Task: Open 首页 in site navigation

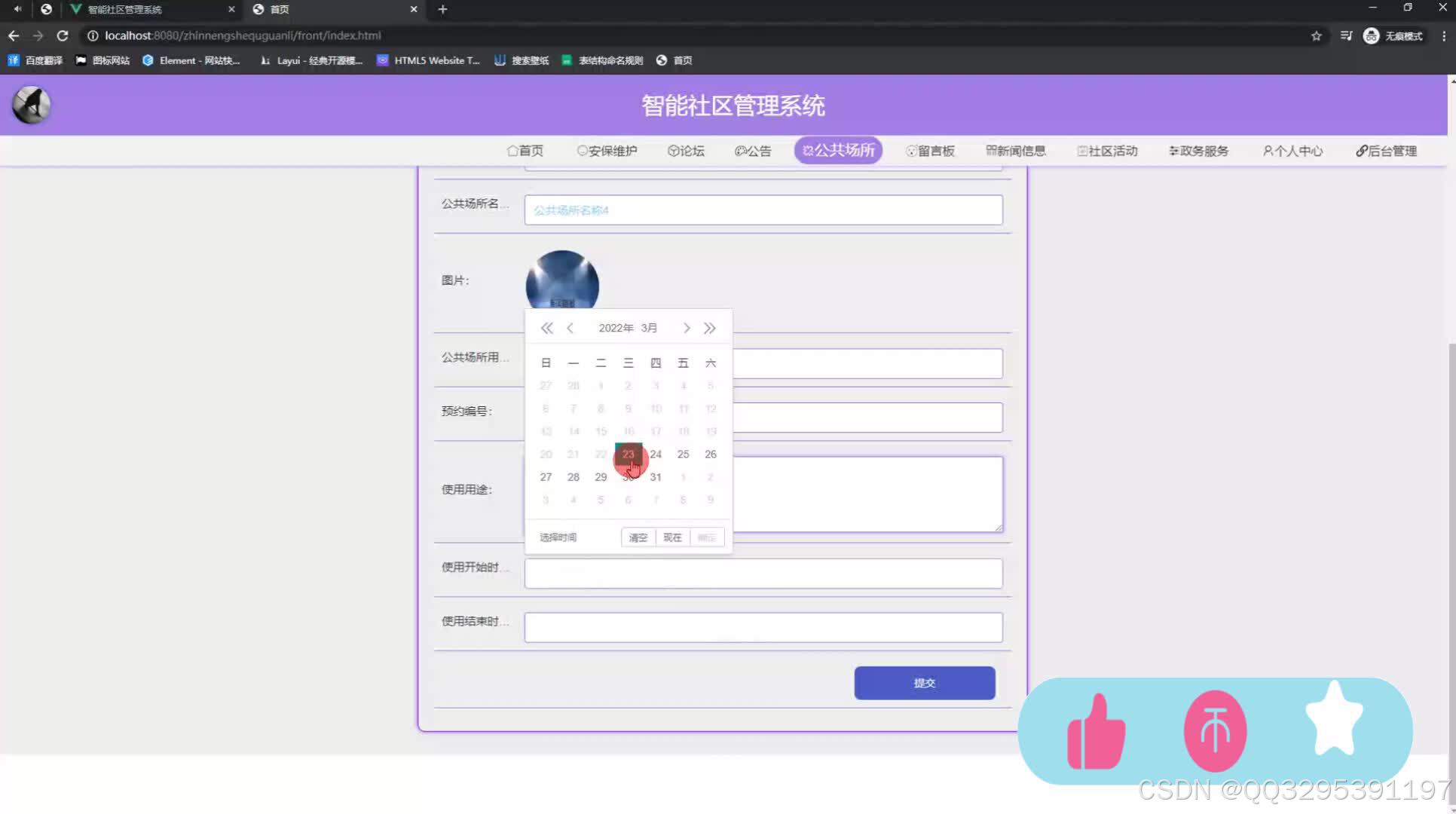Action: [525, 151]
